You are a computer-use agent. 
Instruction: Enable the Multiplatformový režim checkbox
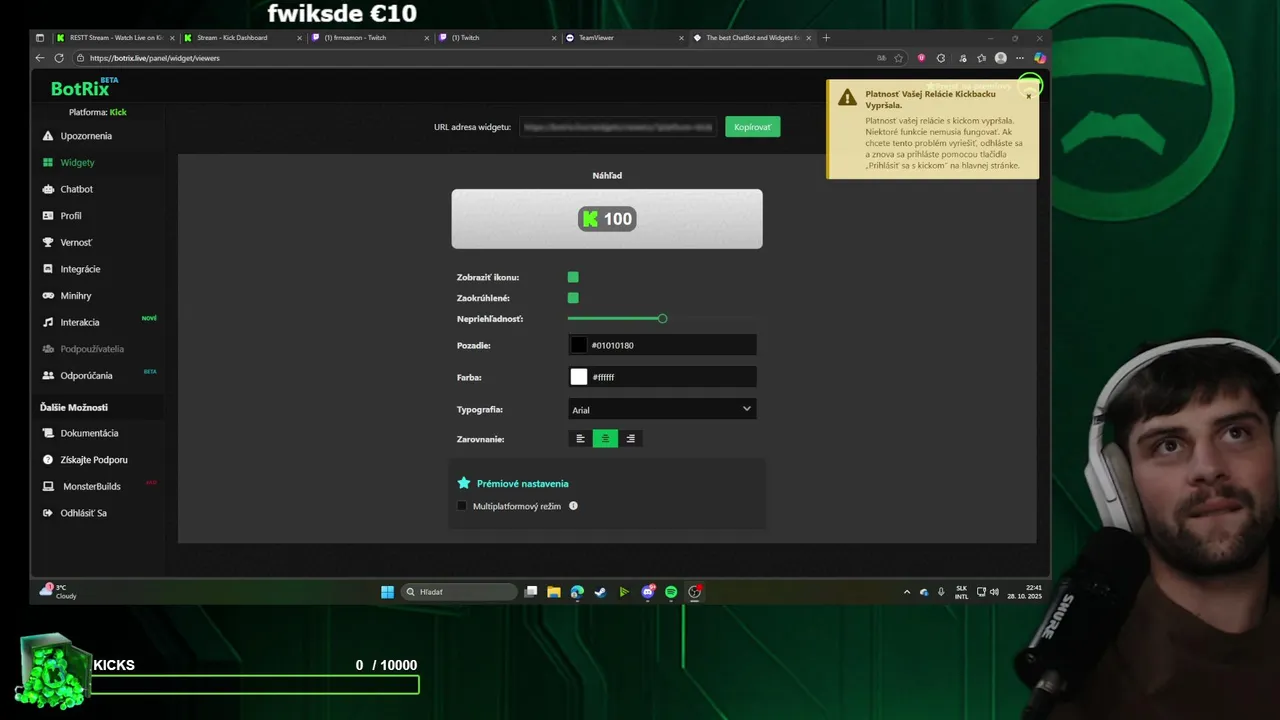tap(462, 506)
